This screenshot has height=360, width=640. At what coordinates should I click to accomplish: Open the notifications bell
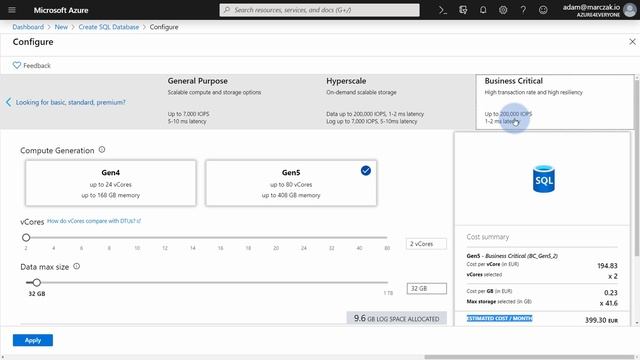[x=483, y=10]
